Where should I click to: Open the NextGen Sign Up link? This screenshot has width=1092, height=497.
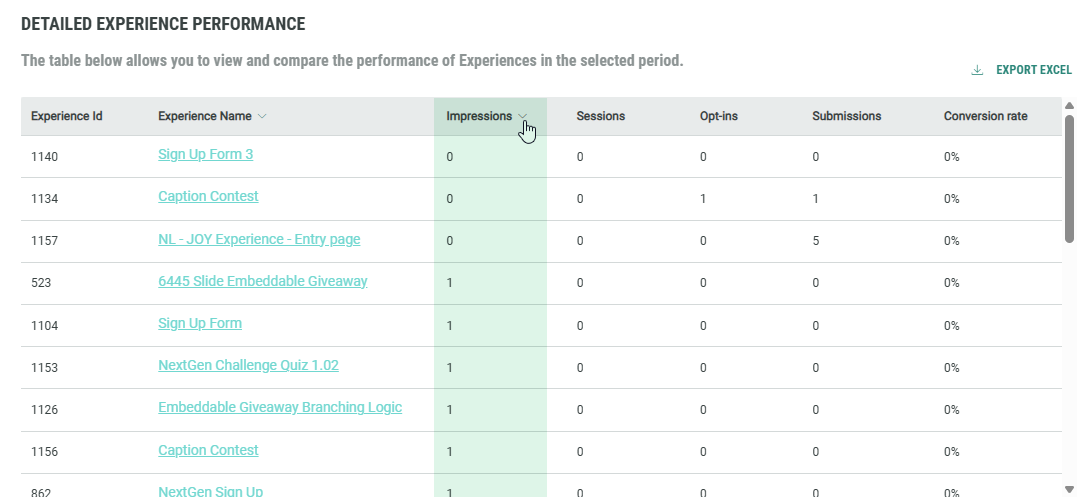[210, 490]
